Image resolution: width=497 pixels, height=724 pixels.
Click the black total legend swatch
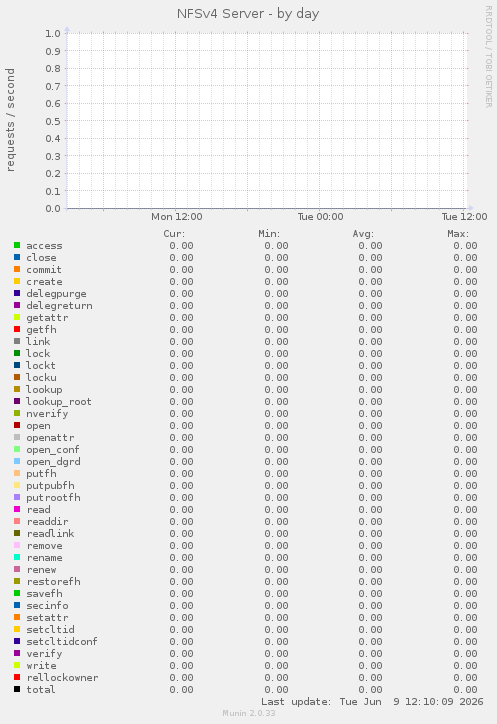pos(17,689)
